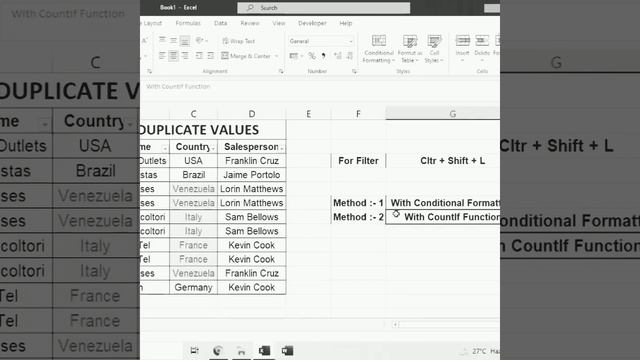This screenshot has width=640, height=360.
Task: Open the Salesperson column filter dropdown
Action: pos(282,148)
